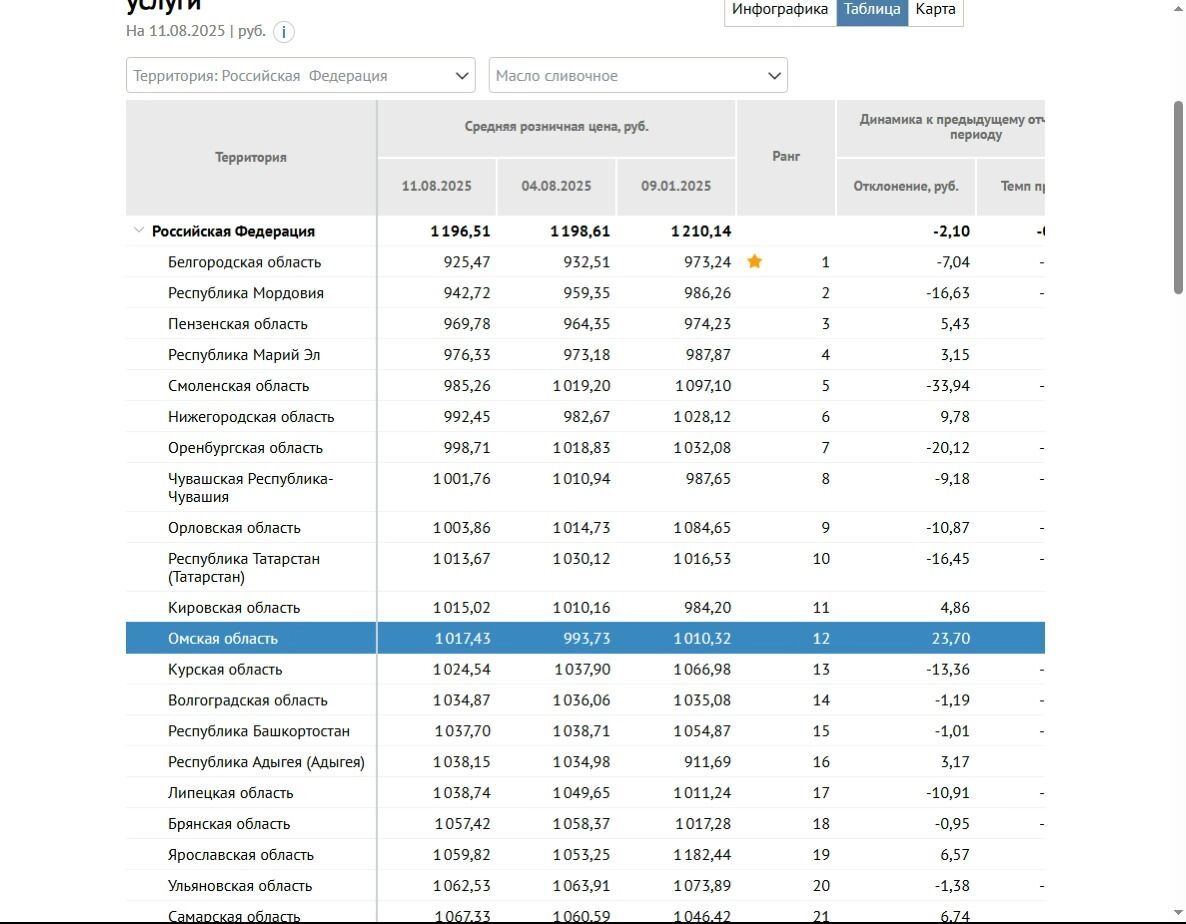Screen dimensions: 1186x924
Task: Click the 09.01.2025 column header
Action: coord(676,187)
